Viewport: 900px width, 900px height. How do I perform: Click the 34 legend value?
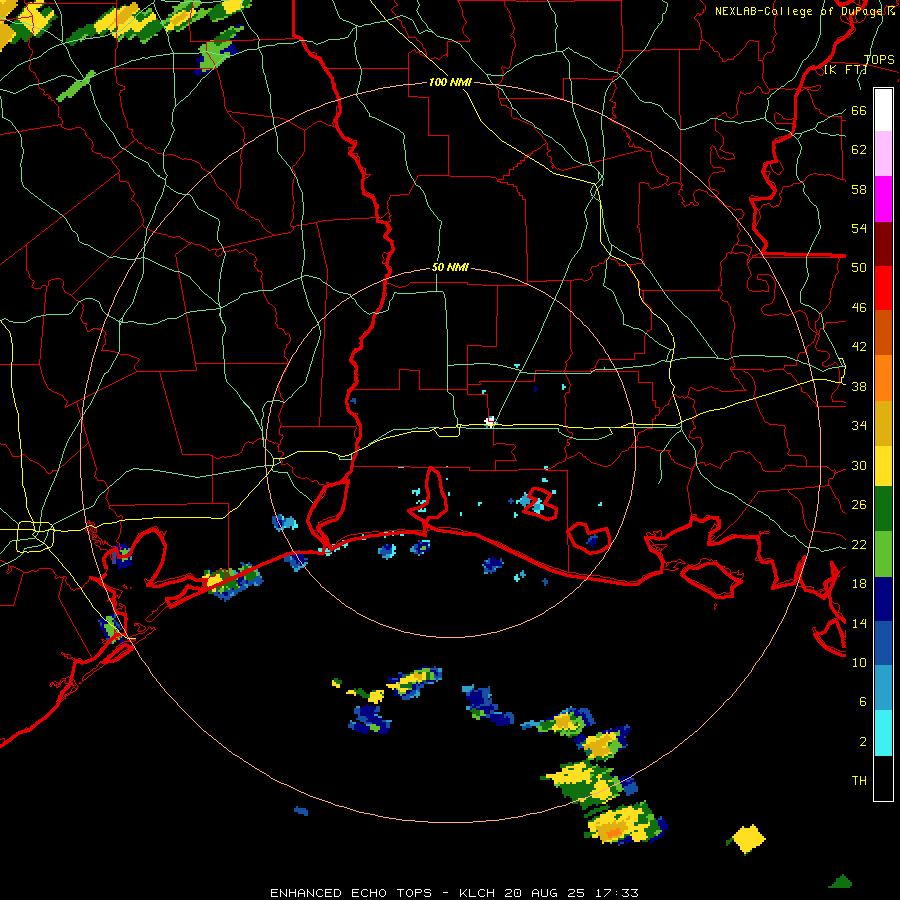tap(859, 425)
